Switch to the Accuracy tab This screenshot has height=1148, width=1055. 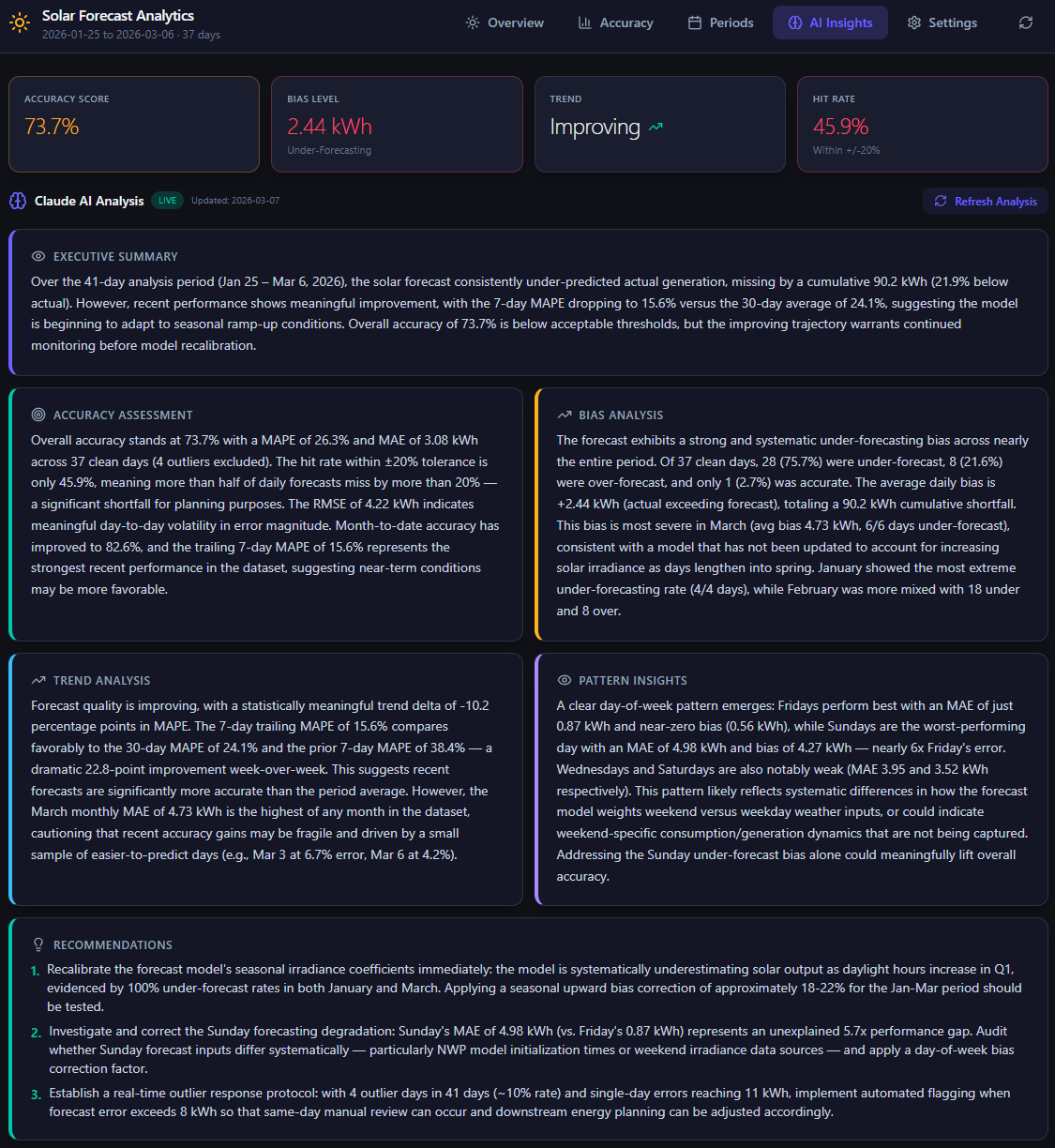(x=615, y=23)
